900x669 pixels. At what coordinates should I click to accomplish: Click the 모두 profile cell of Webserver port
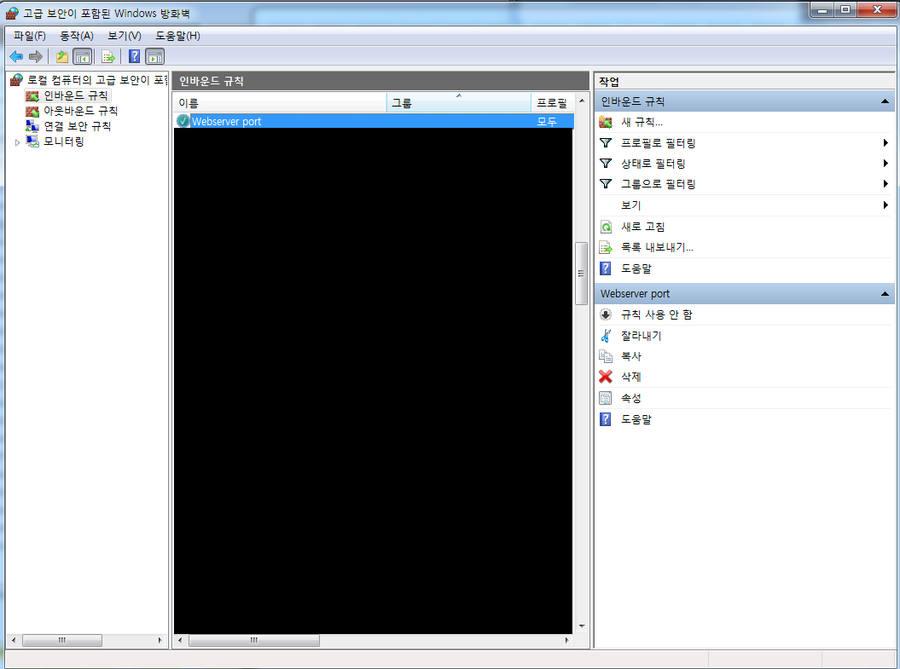[x=546, y=121]
